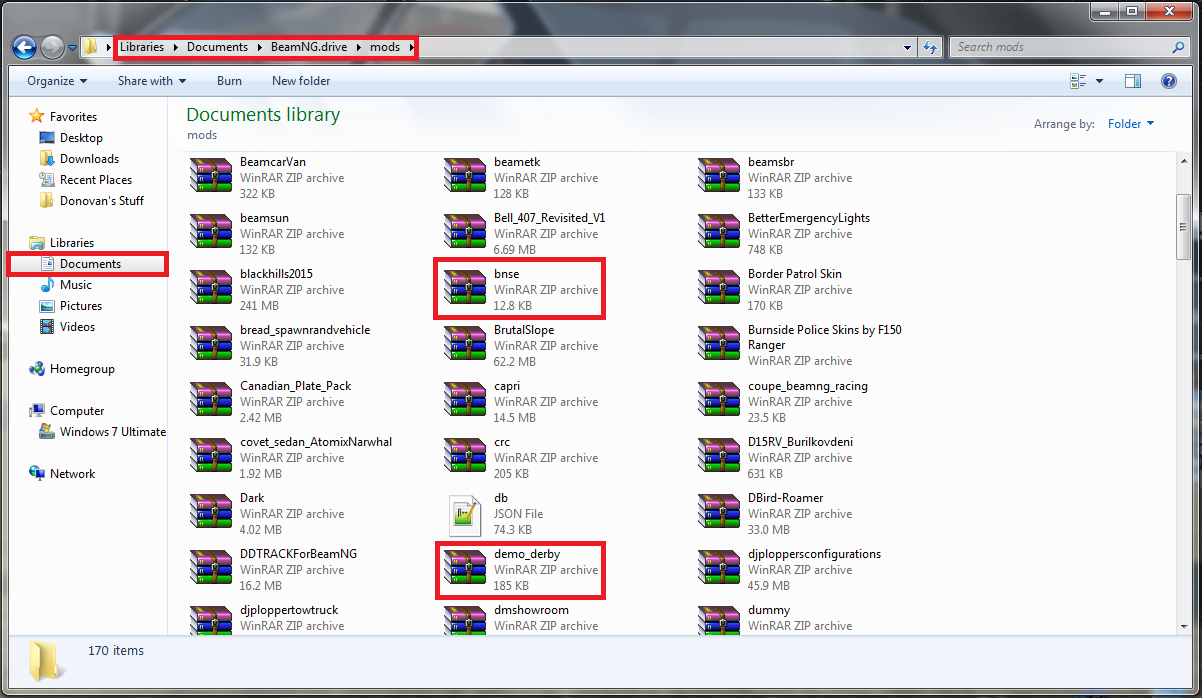This screenshot has width=1202, height=698.
Task: Click the Back navigation arrow button
Action: (25, 47)
